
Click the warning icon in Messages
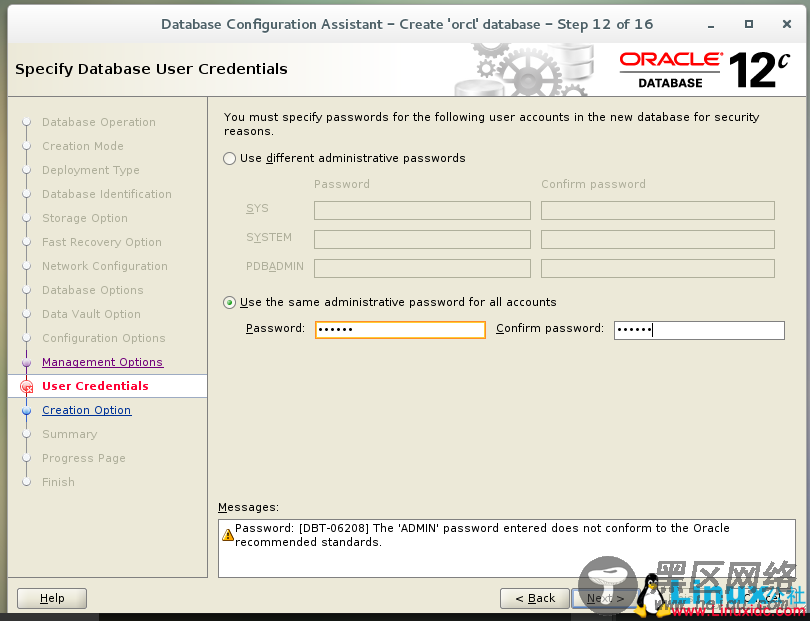point(228,535)
